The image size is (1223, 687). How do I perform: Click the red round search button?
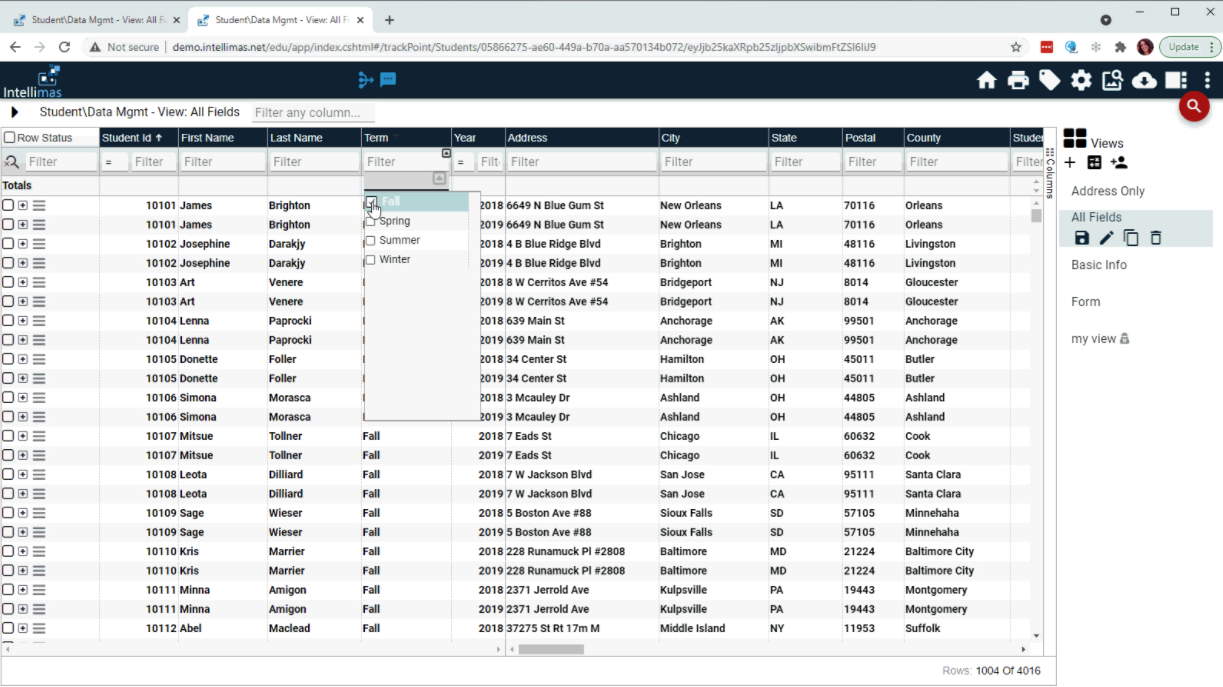1194,106
